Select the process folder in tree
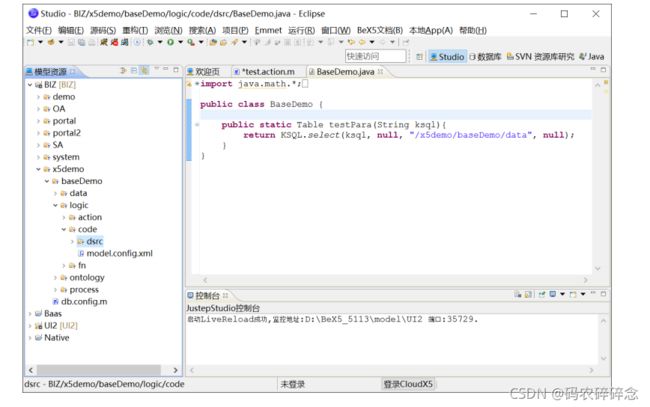Viewport: 650px width, 407px height. (80, 290)
